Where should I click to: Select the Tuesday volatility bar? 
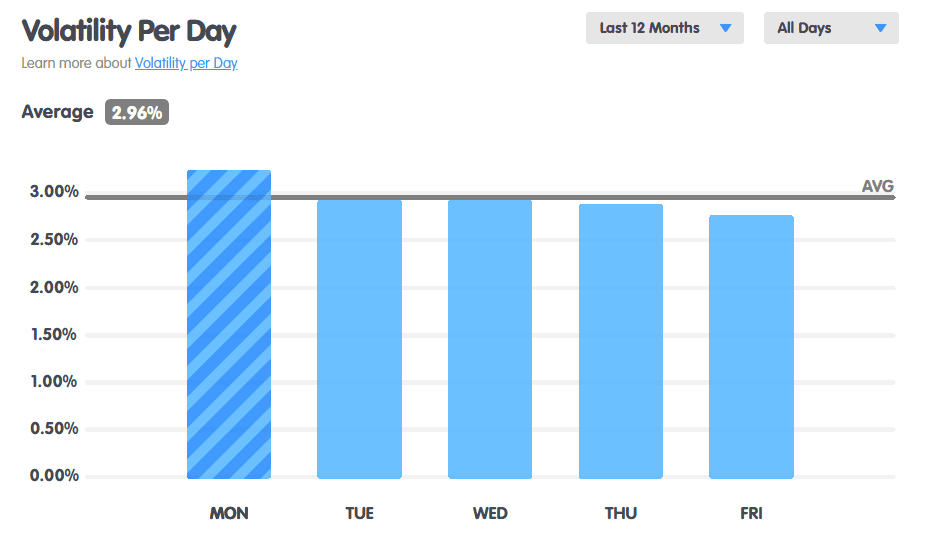pos(359,339)
